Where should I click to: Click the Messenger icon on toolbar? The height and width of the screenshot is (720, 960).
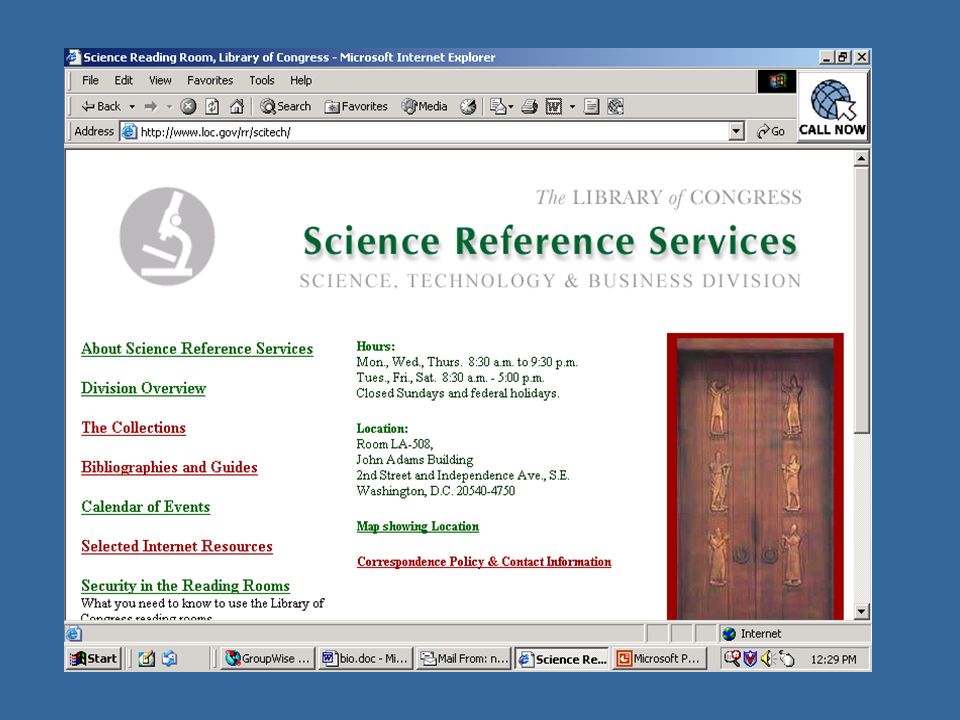tap(615, 107)
